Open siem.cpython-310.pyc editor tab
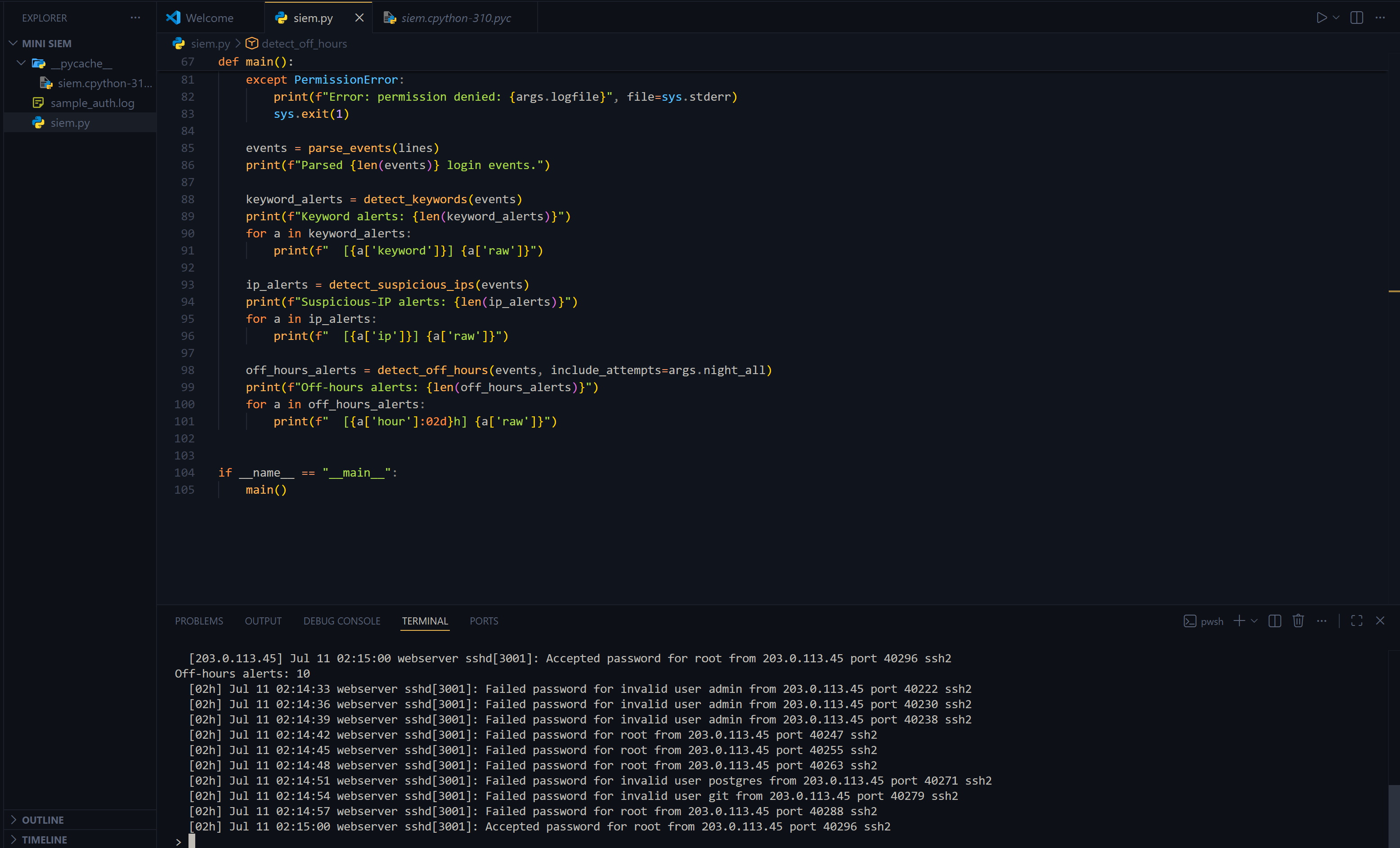 tap(456, 18)
